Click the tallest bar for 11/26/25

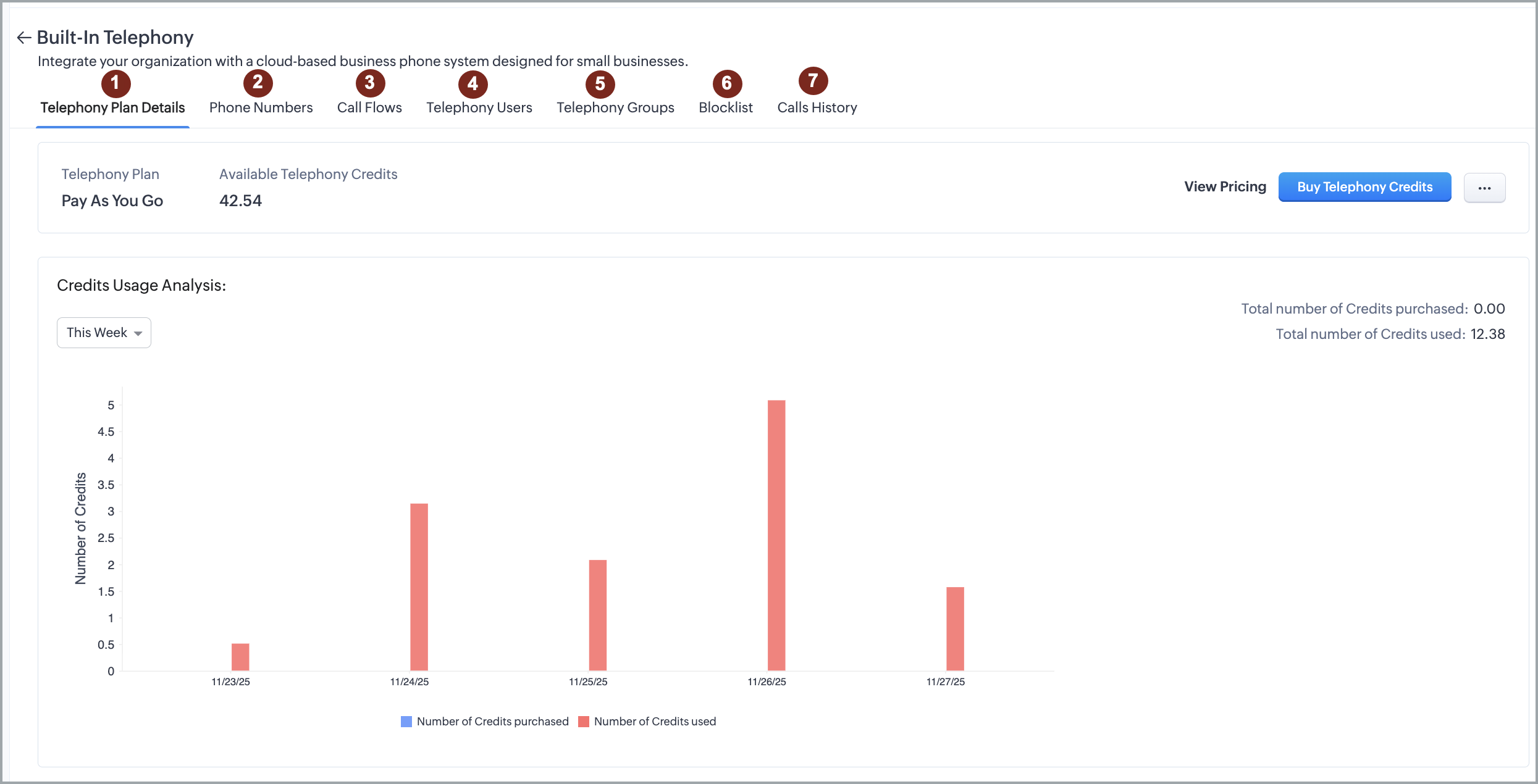[x=776, y=535]
